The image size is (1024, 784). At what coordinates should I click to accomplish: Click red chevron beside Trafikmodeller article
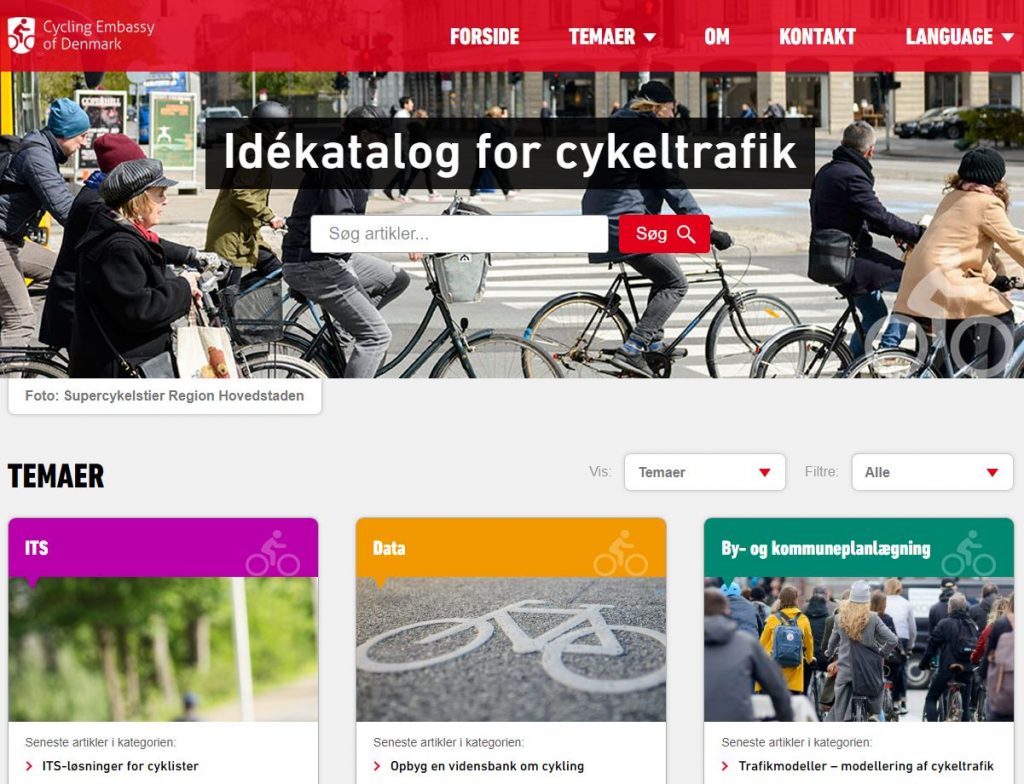pyautogui.click(x=725, y=766)
